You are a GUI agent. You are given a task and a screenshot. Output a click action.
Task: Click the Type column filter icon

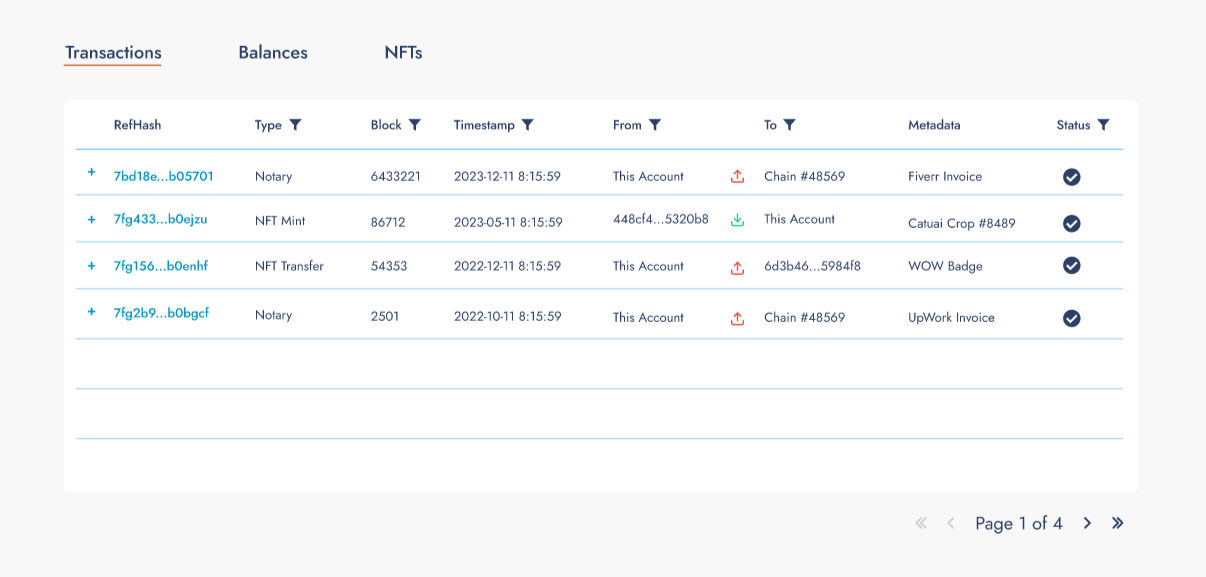point(295,125)
